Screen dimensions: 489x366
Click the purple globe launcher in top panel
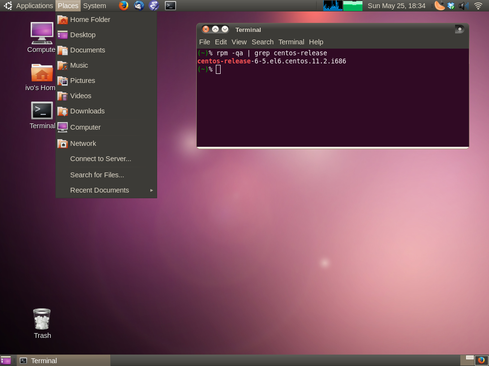(x=154, y=6)
